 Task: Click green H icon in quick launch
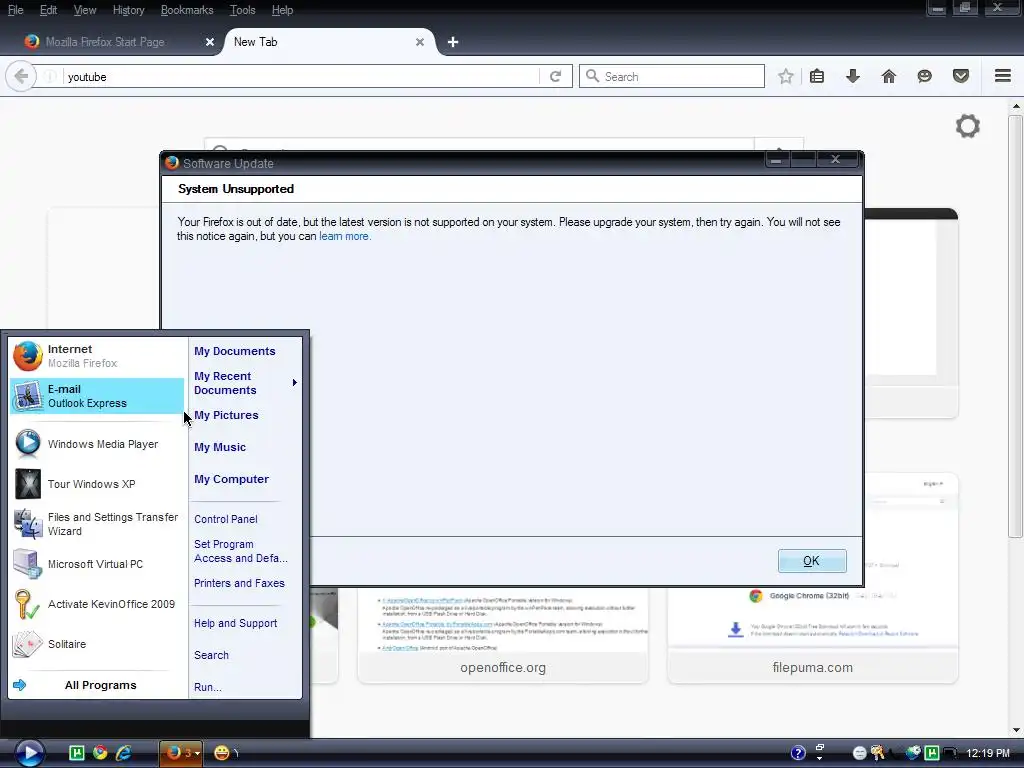76,753
